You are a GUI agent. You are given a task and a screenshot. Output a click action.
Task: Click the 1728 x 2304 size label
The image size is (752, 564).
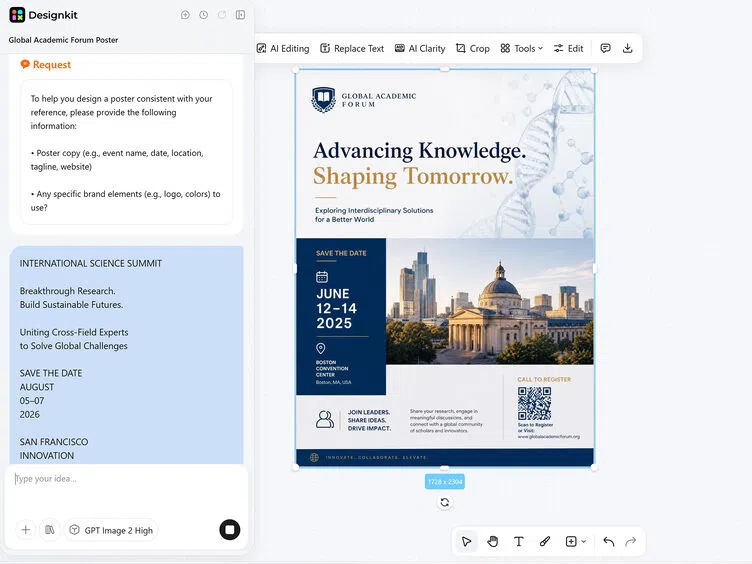click(x=445, y=482)
